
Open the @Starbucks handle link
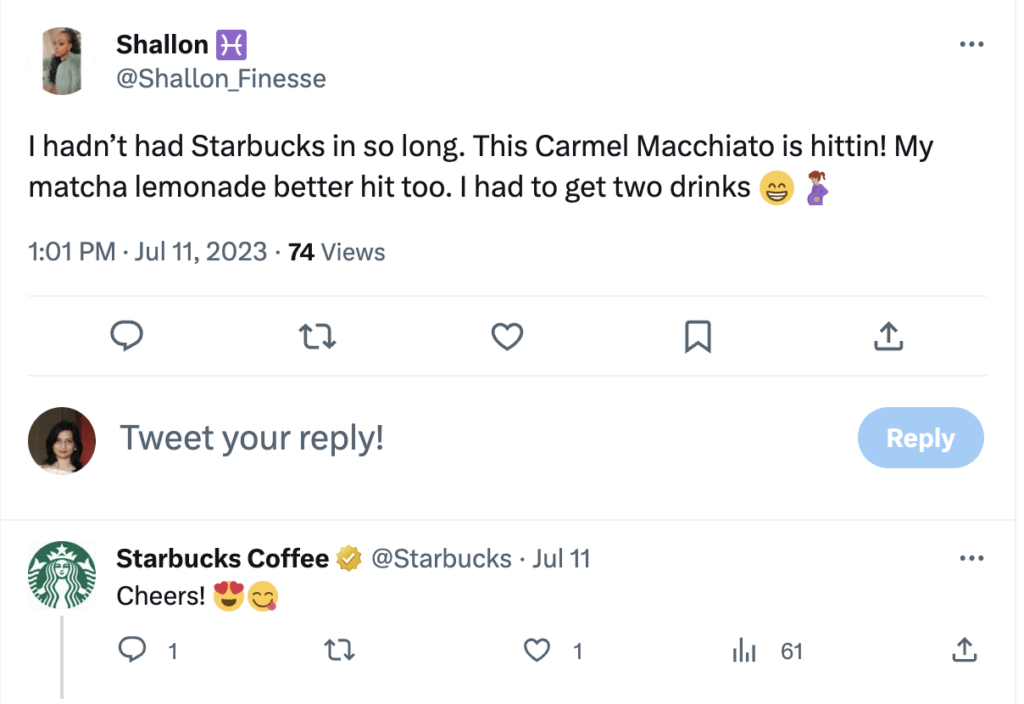coord(441,558)
